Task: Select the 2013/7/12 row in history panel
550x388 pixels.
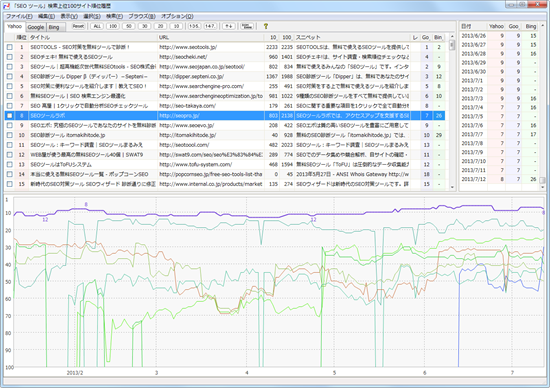Action: (499, 179)
